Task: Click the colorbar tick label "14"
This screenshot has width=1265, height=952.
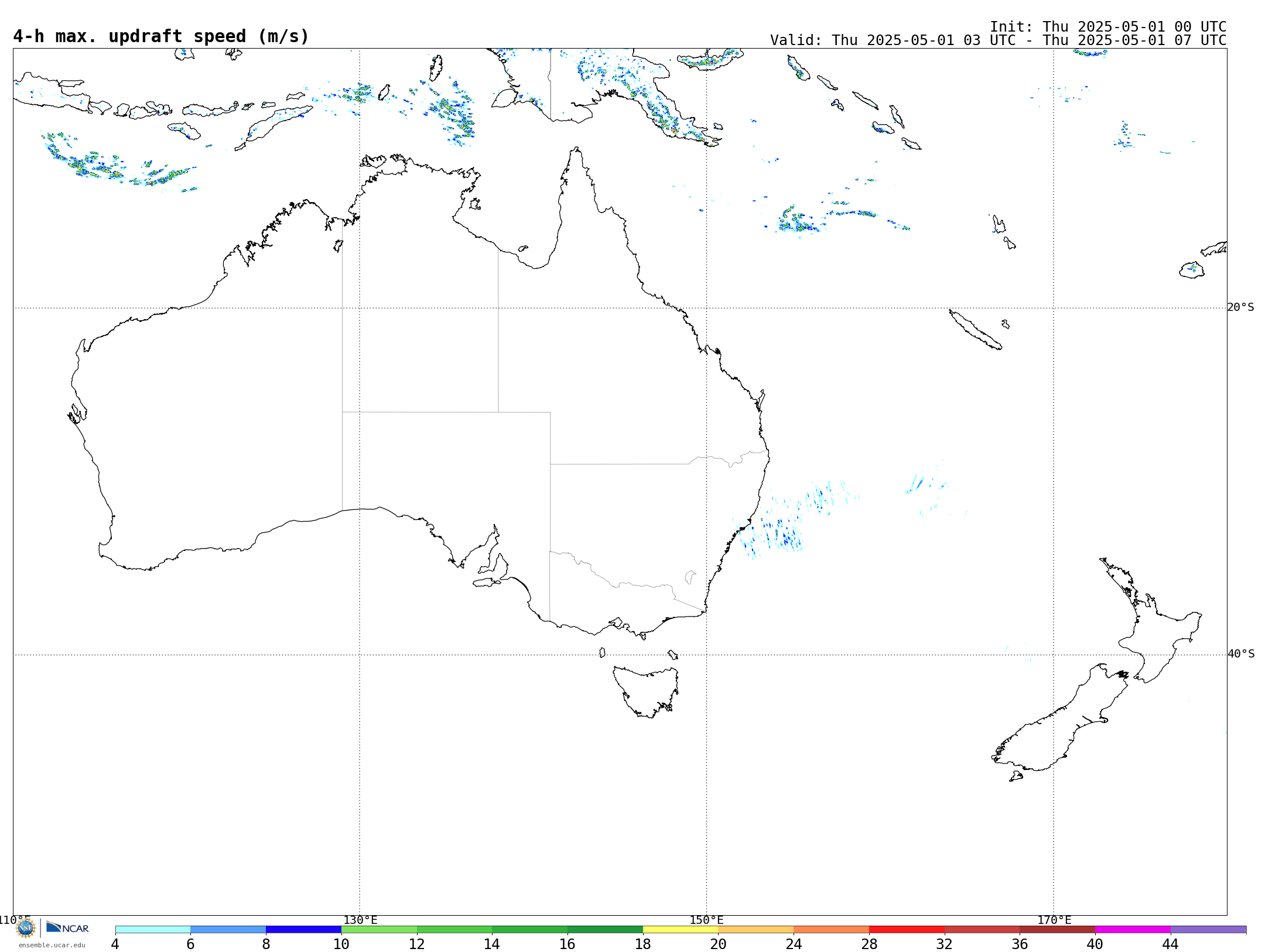Action: (492, 944)
